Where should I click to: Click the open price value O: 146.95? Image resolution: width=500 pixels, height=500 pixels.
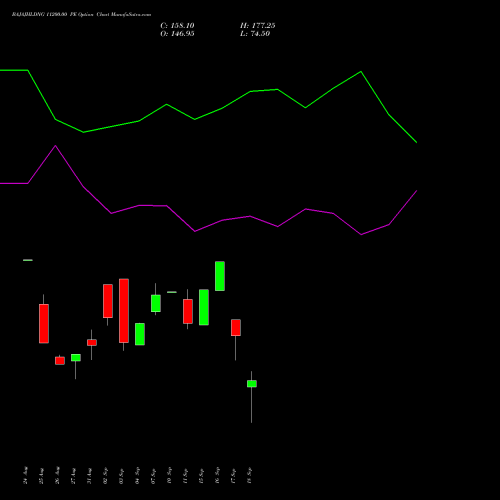(x=177, y=34)
